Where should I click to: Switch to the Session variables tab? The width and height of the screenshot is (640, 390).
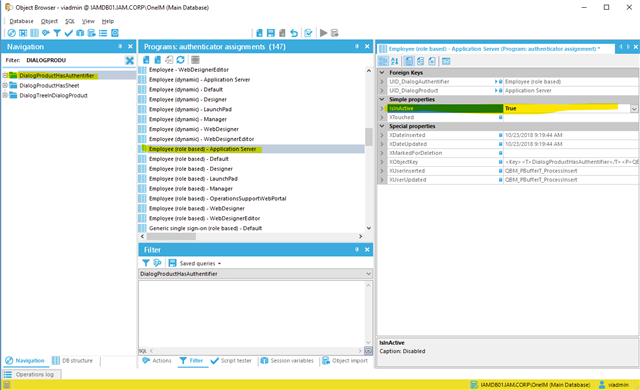click(287, 361)
